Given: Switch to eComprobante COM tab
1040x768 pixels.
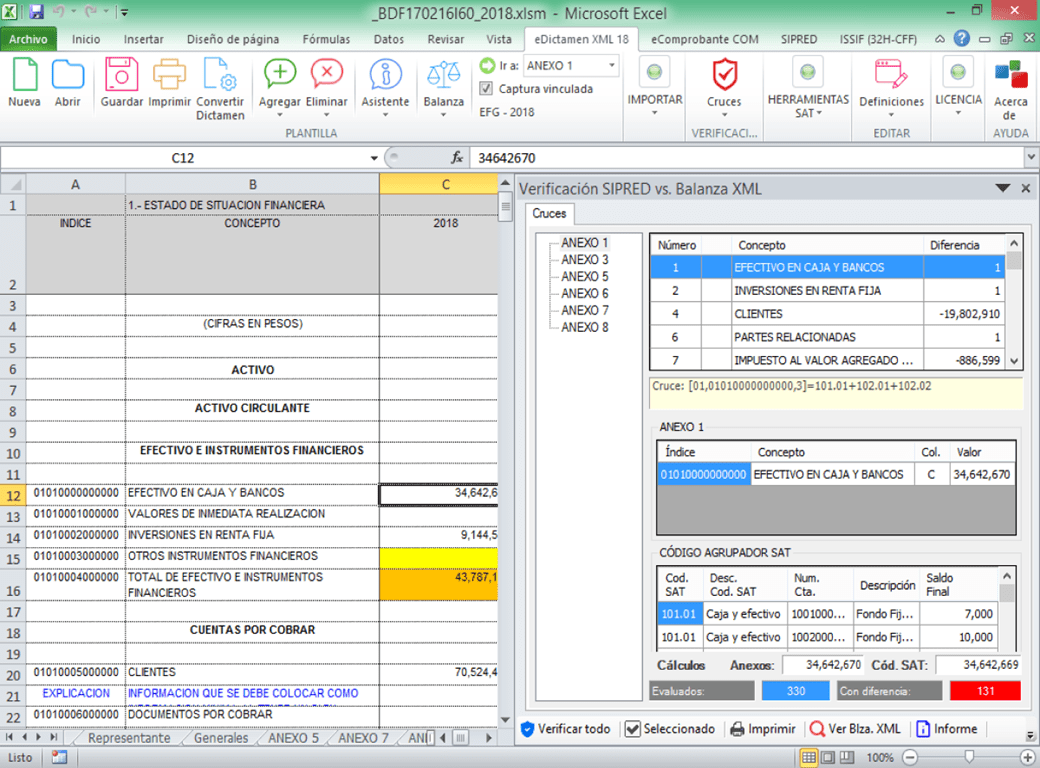Looking at the screenshot, I should pyautogui.click(x=704, y=39).
